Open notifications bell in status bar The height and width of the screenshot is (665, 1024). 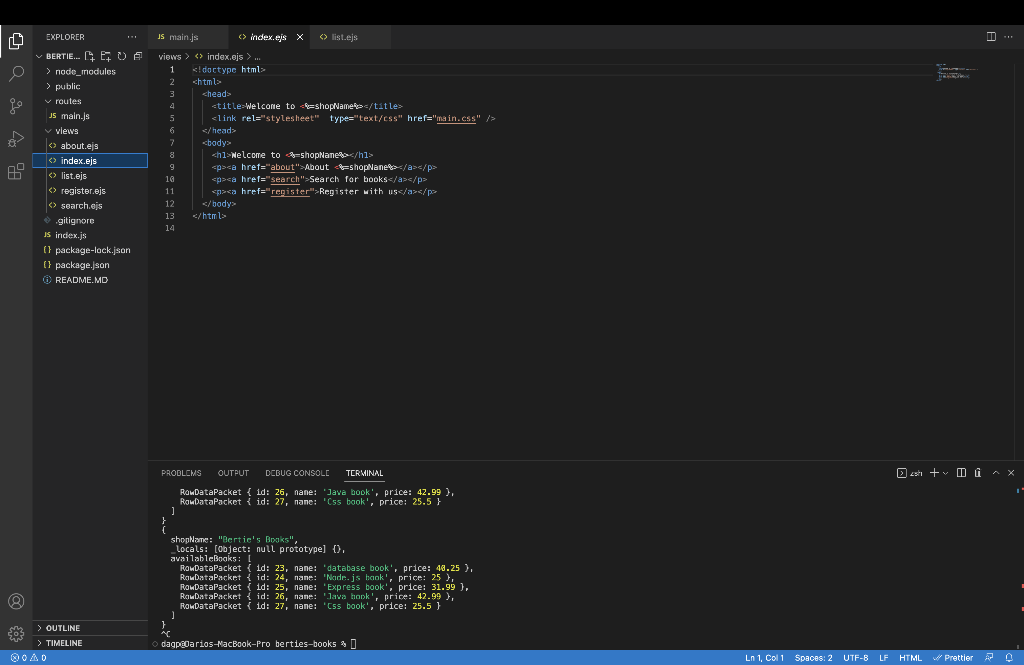click(x=1009, y=658)
